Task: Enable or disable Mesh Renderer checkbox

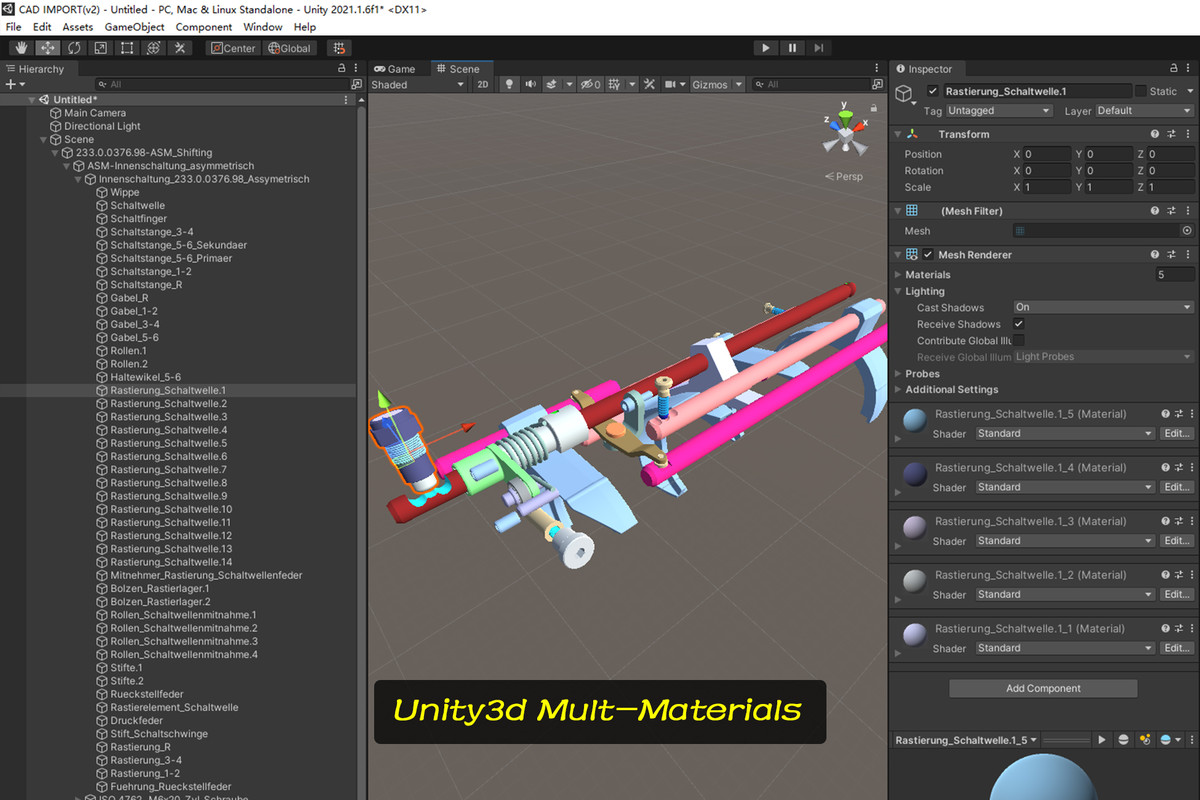Action: (928, 255)
